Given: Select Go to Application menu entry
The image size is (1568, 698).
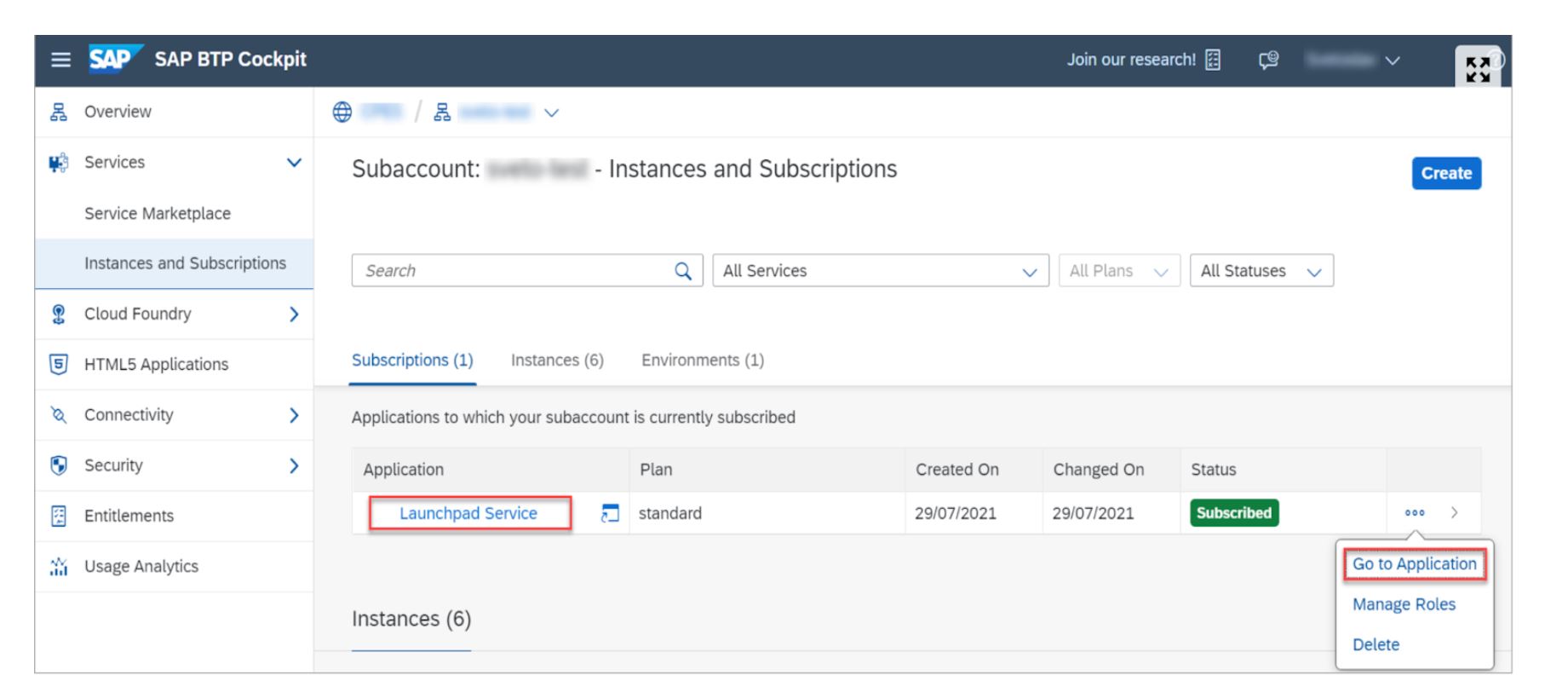Looking at the screenshot, I should pos(1415,564).
